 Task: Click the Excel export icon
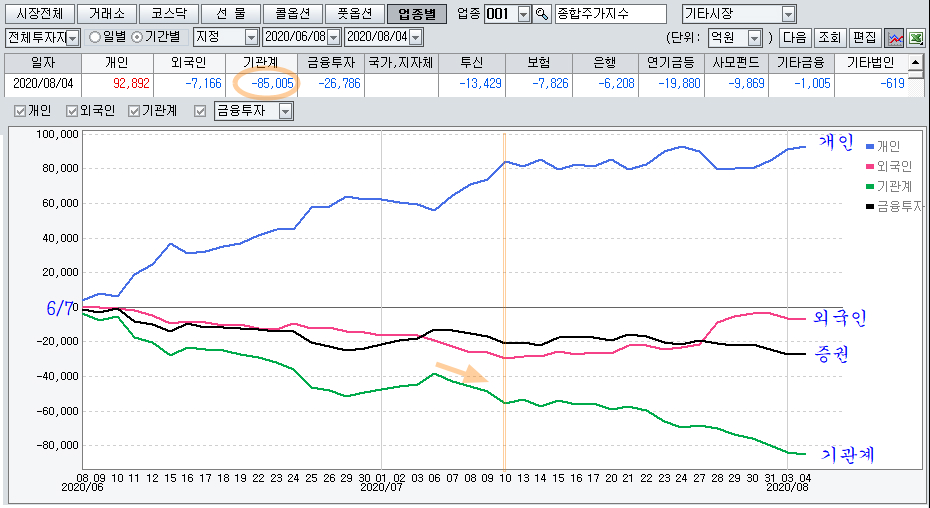915,37
